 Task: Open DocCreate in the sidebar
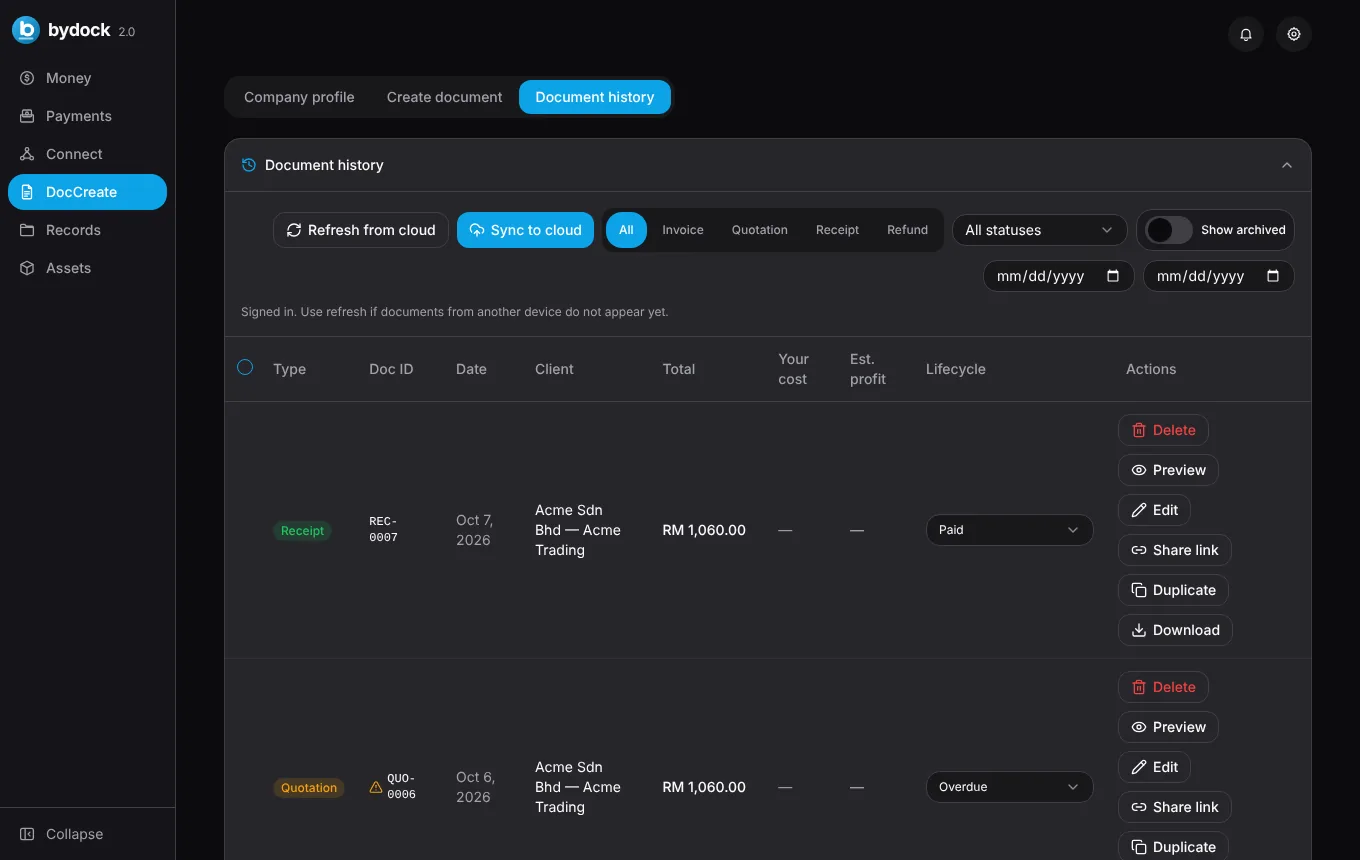pos(87,192)
